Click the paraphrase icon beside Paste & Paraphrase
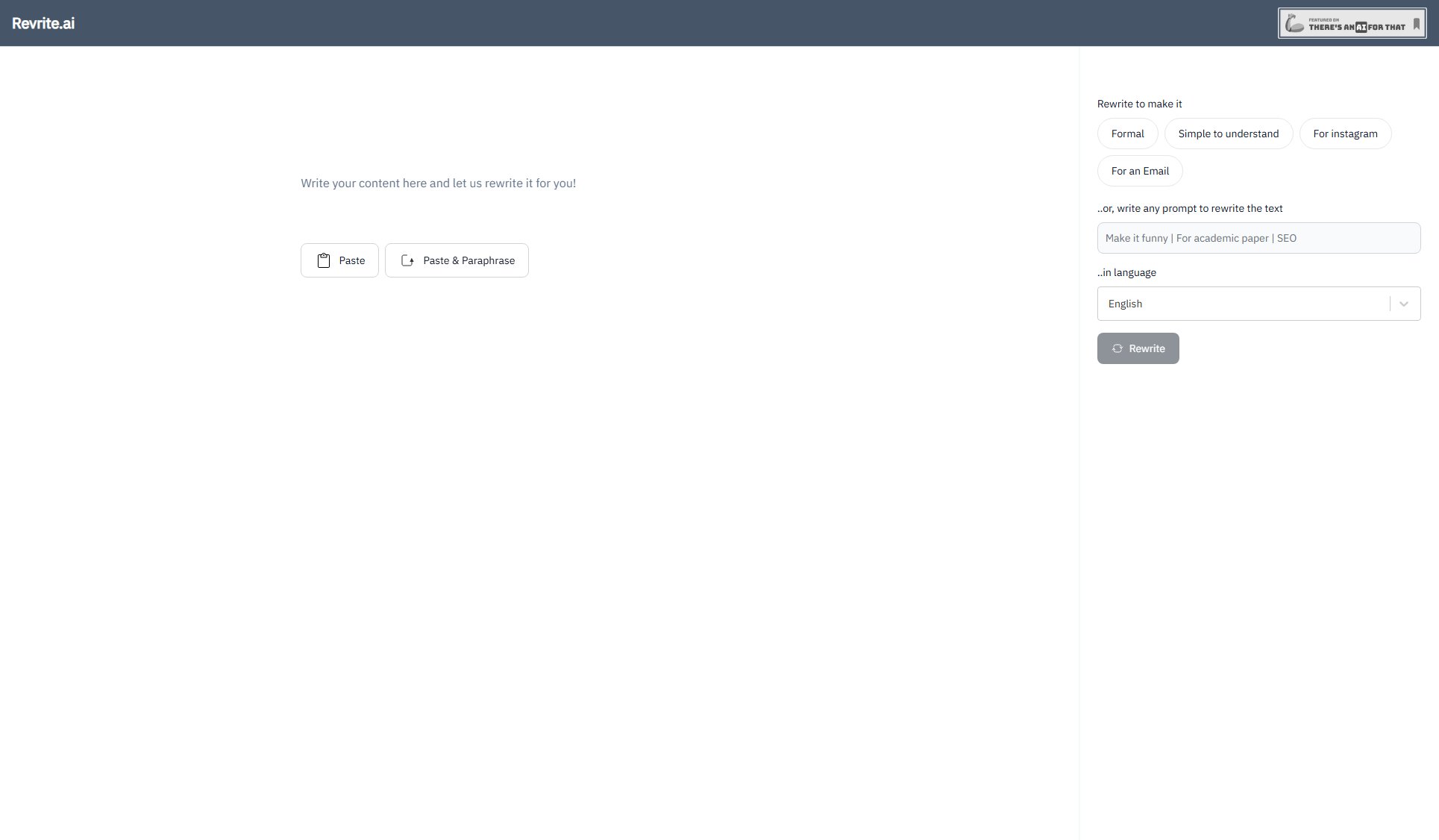Image resolution: width=1439 pixels, height=840 pixels. point(407,260)
